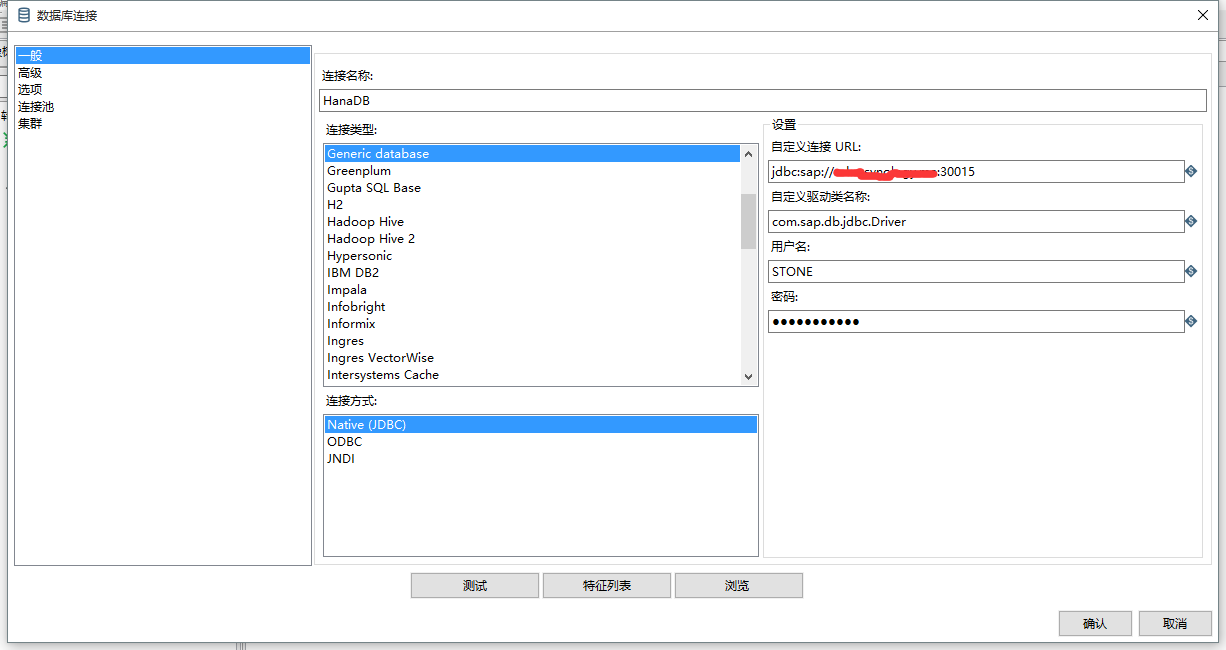Click the variable icon beside custom URL field
The height and width of the screenshot is (650, 1226).
pyautogui.click(x=1191, y=171)
